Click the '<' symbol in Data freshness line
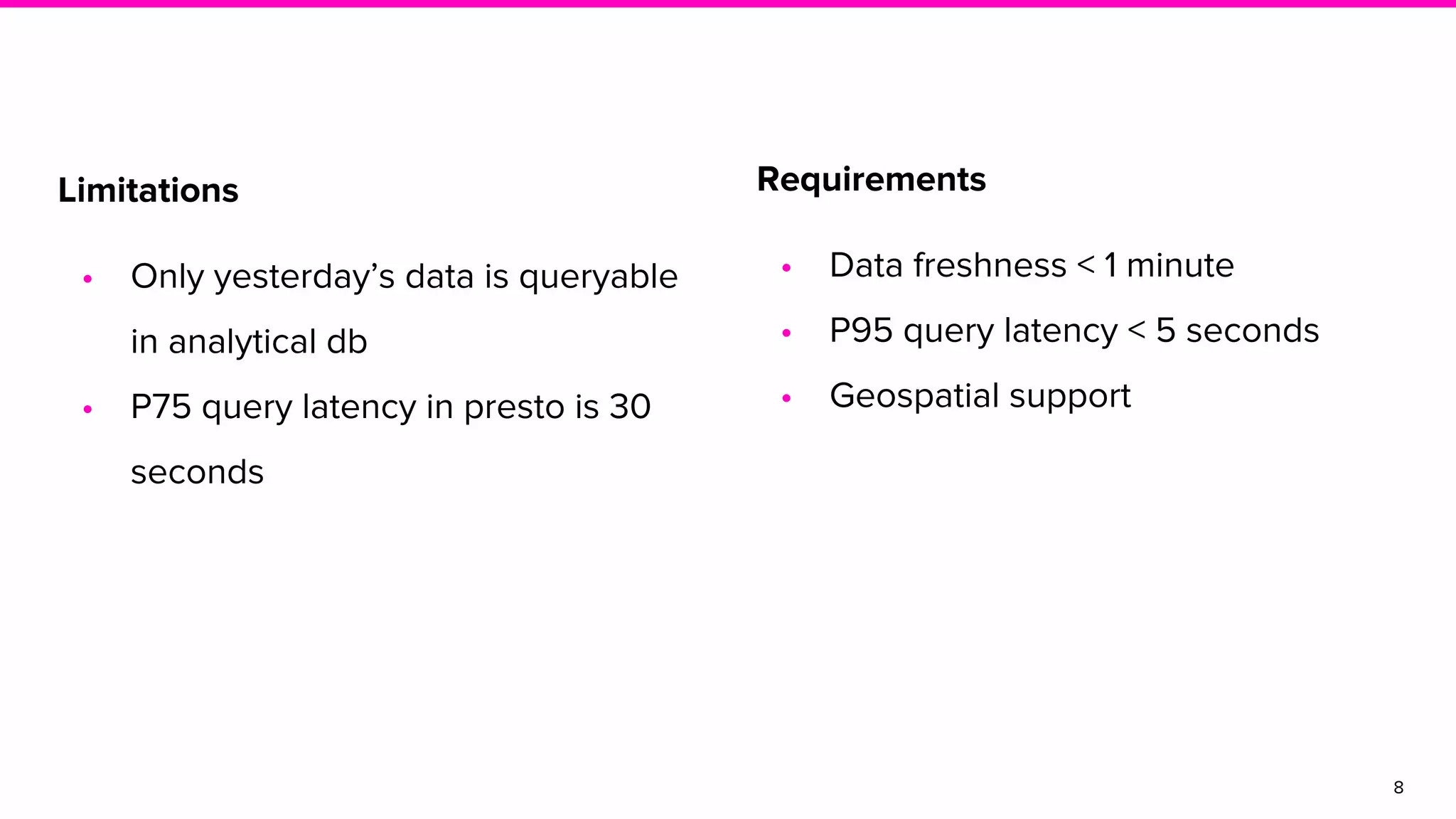Screen dimensions: 1456x819 pyautogui.click(x=1086, y=265)
